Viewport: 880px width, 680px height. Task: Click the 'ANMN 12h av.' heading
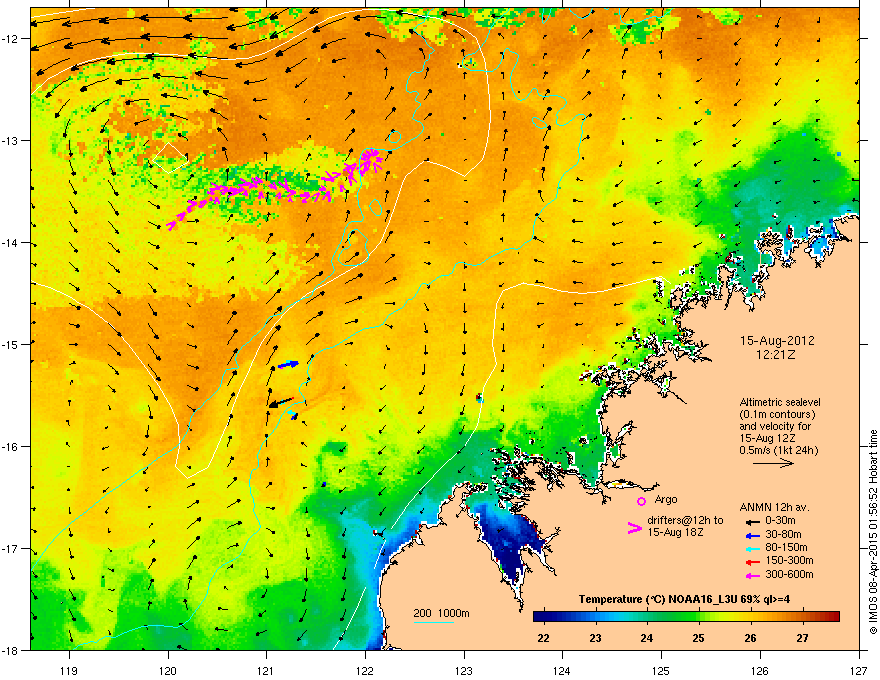(774, 507)
